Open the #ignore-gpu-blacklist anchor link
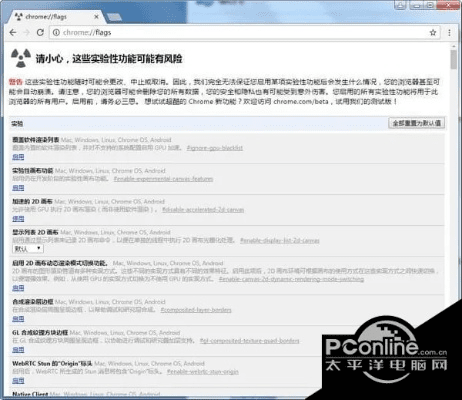The image size is (462, 400). [215, 148]
